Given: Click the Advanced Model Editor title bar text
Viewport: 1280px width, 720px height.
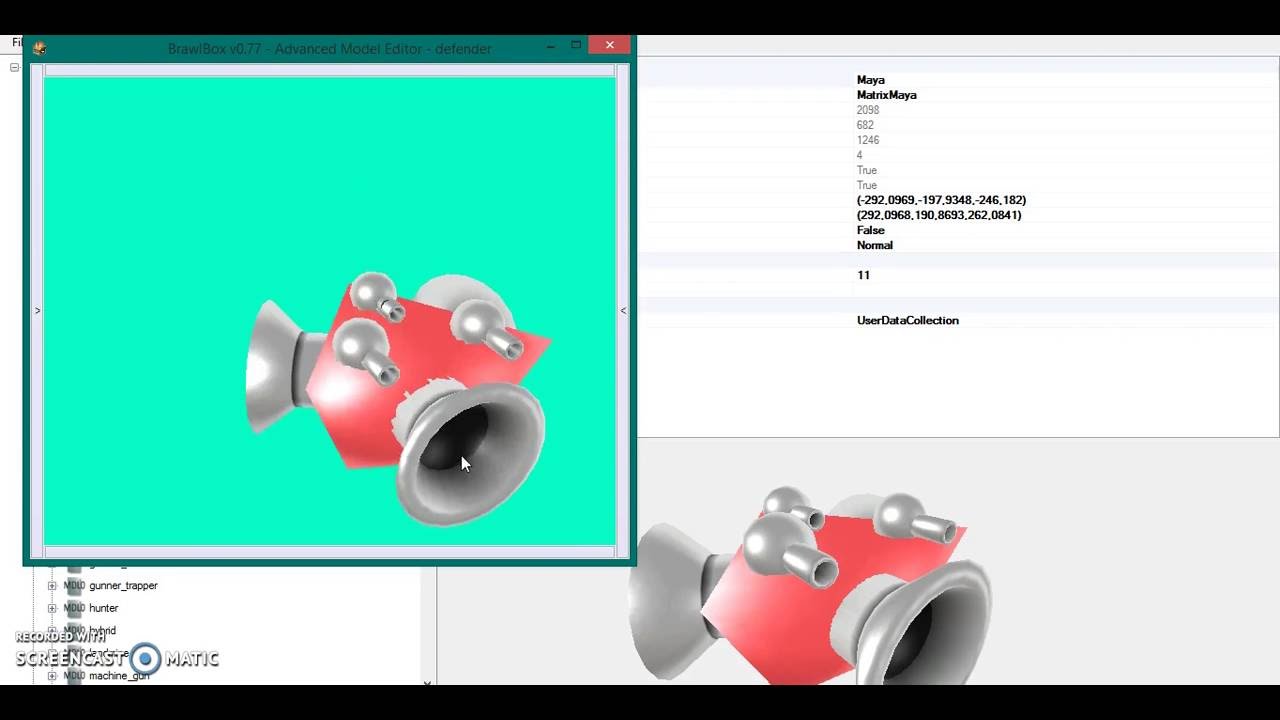Looking at the screenshot, I should (330, 48).
